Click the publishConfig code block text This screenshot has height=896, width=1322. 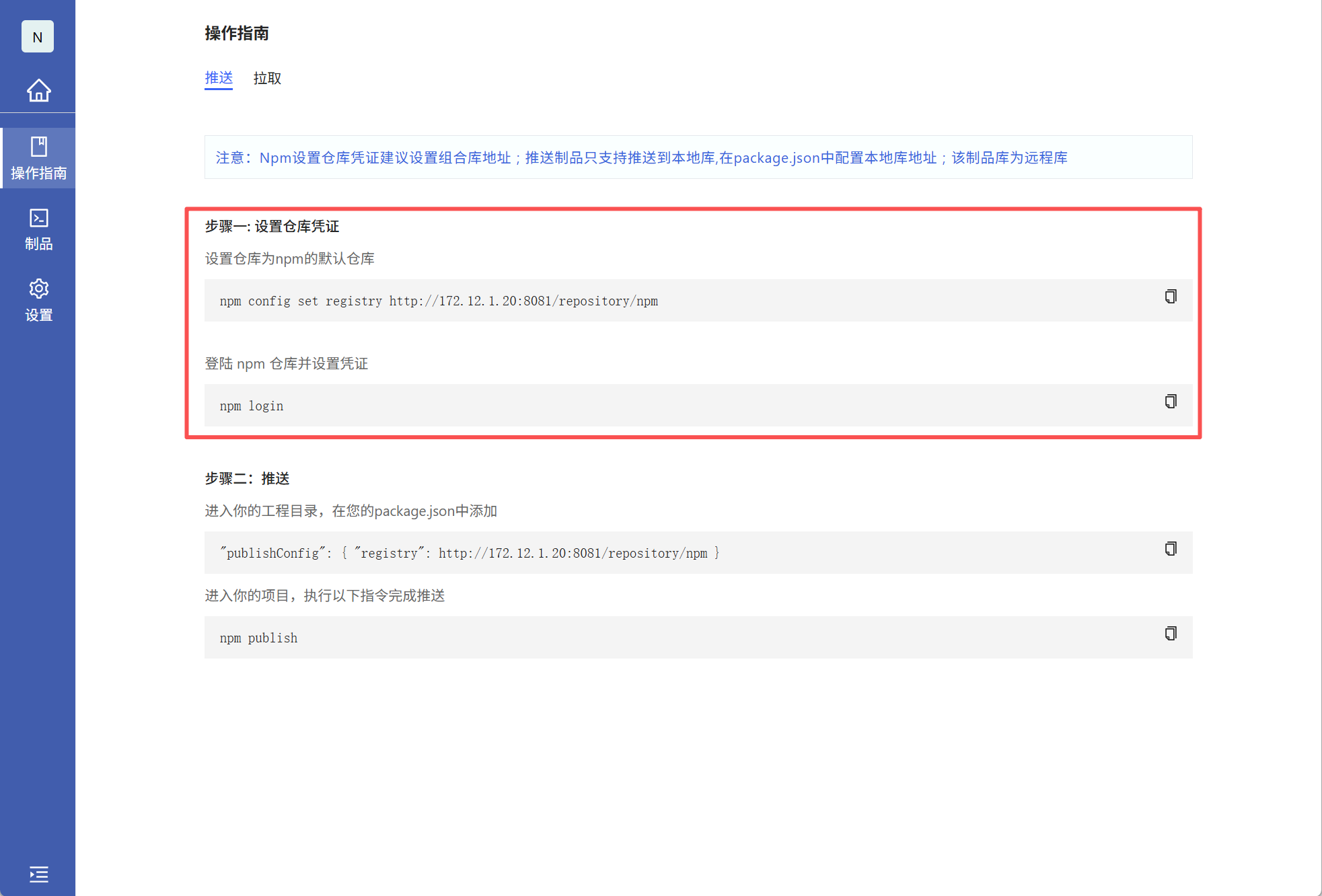(x=470, y=553)
